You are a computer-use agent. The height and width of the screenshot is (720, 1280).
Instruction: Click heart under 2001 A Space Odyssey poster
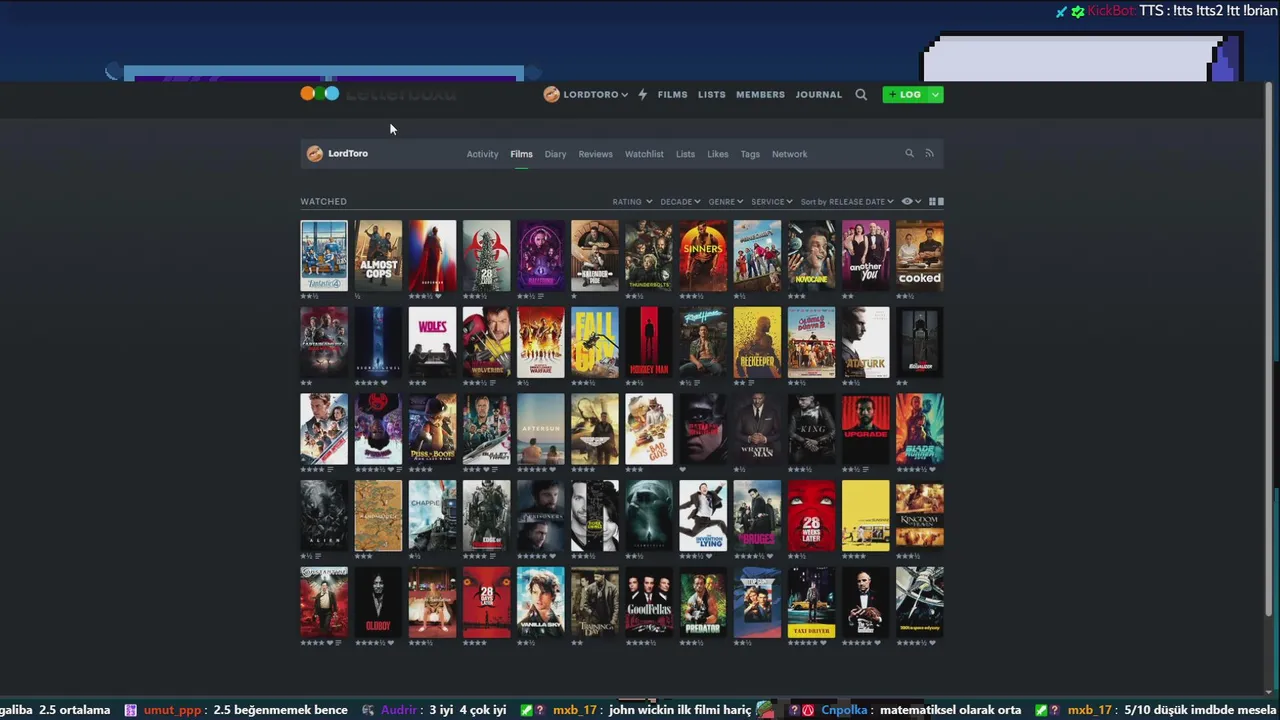point(933,643)
